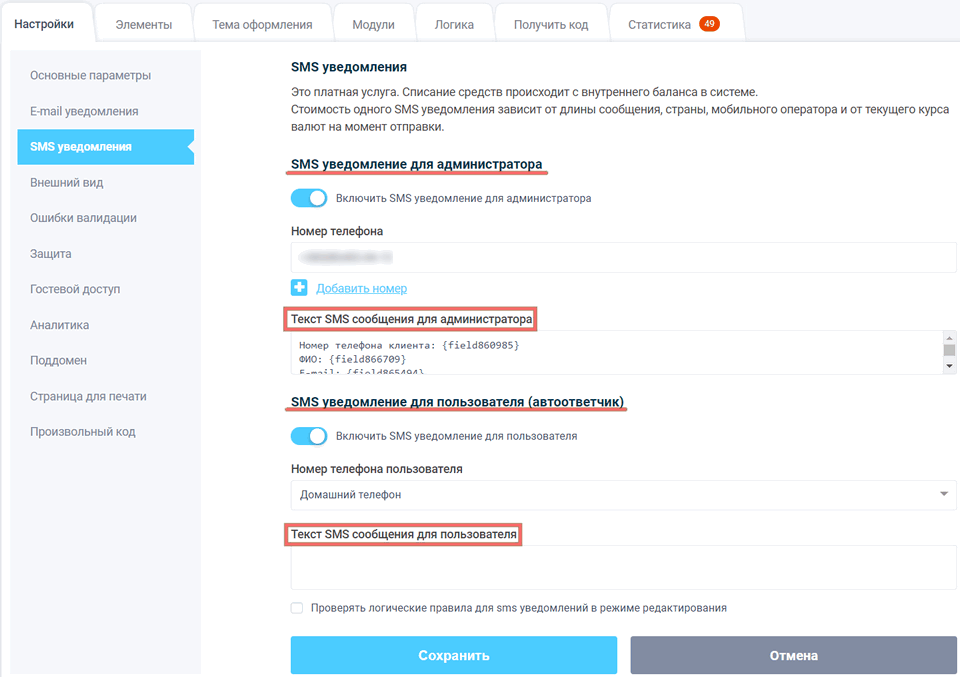Switch to the Элементы tab

pyautogui.click(x=143, y=20)
